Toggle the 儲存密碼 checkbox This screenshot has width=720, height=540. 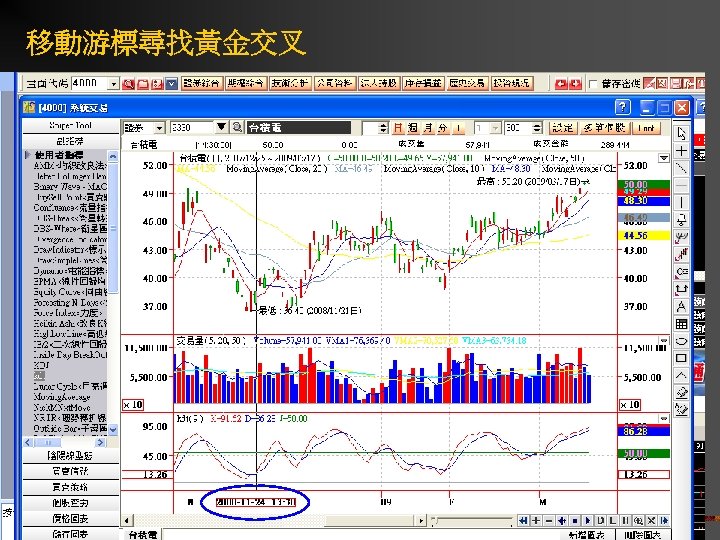pyautogui.click(x=593, y=84)
